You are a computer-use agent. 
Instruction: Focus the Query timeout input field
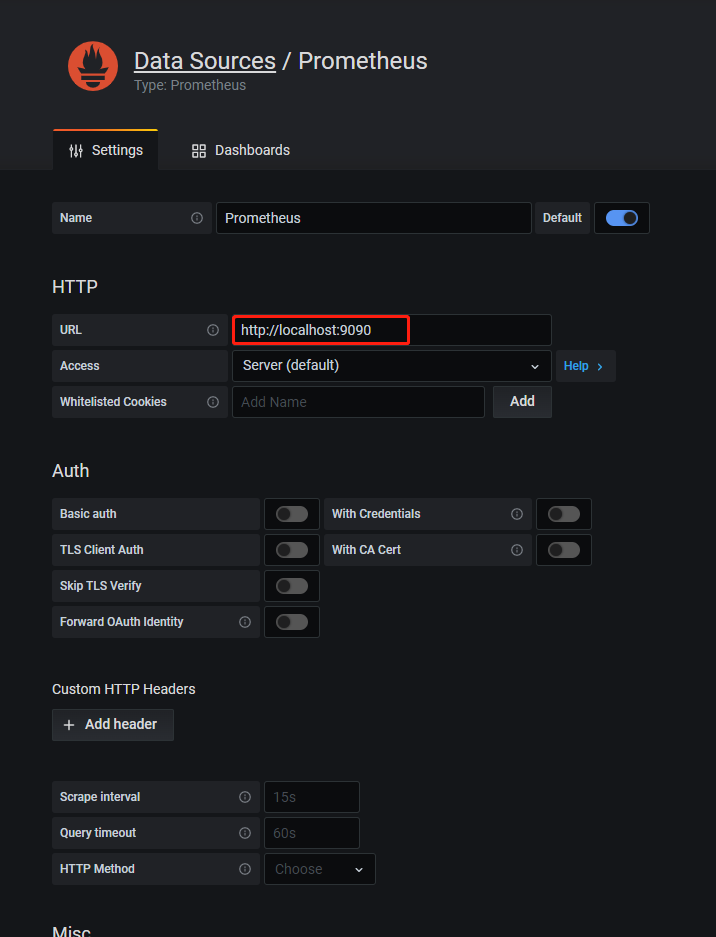coord(312,833)
